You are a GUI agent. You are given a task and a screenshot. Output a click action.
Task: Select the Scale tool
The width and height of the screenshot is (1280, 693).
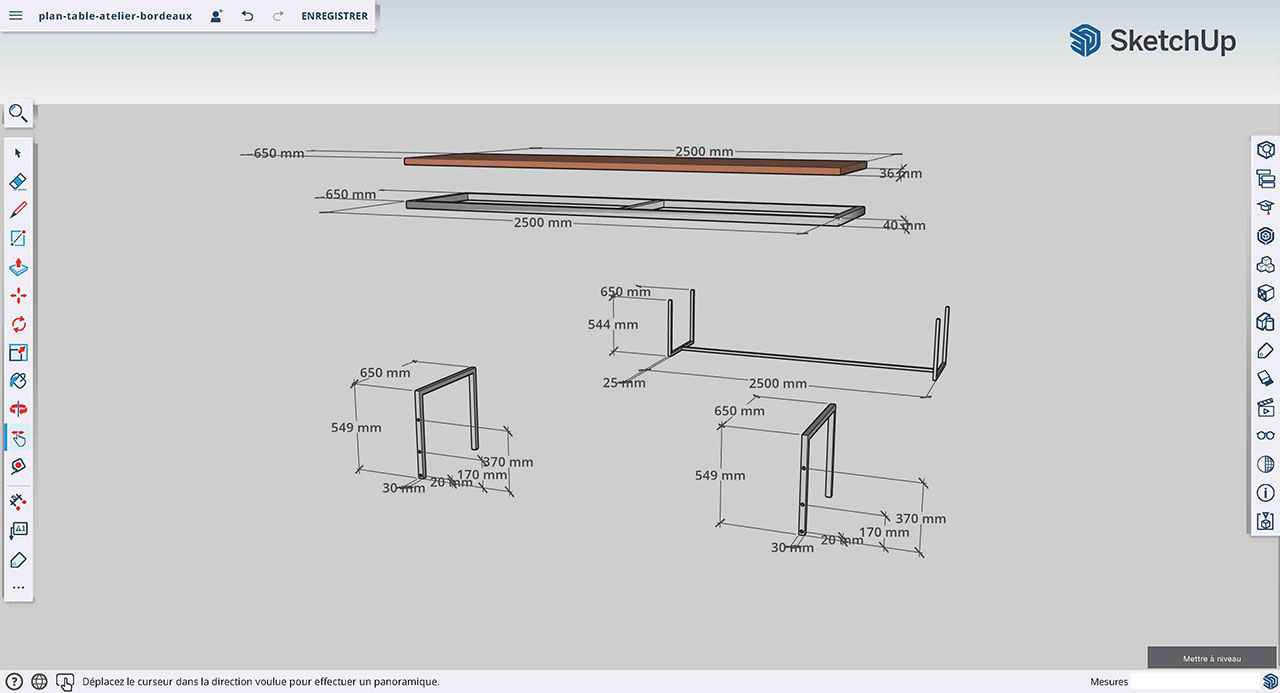point(18,353)
